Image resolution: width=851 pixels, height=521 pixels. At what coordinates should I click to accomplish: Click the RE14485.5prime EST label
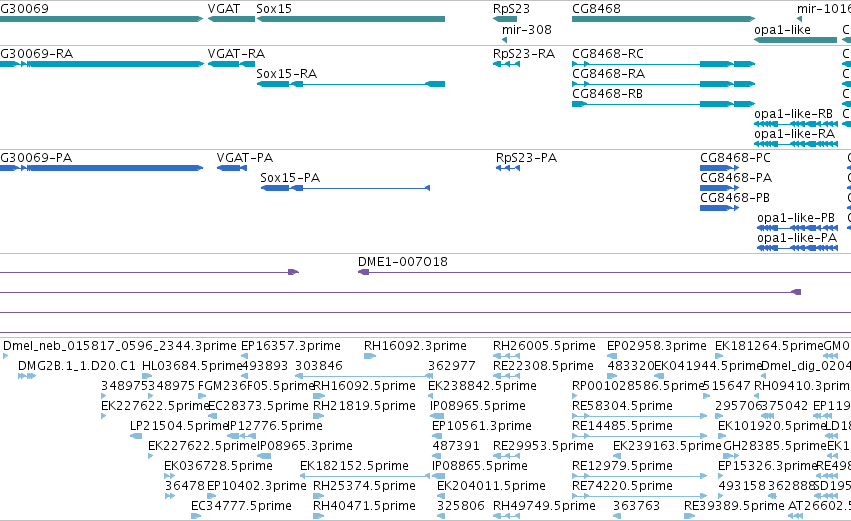(x=623, y=426)
